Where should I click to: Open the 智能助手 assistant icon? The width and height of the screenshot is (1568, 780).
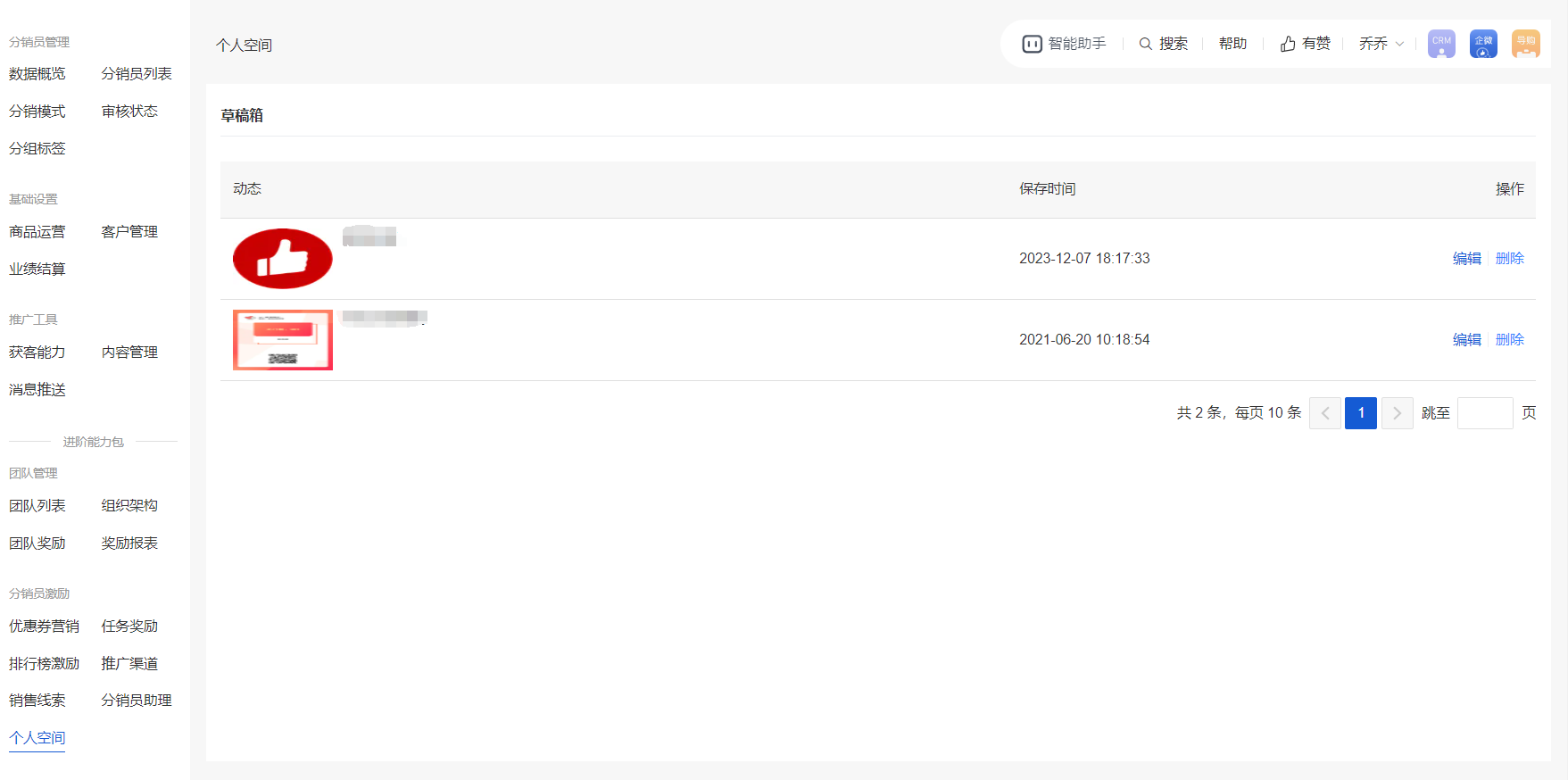coord(1032,44)
